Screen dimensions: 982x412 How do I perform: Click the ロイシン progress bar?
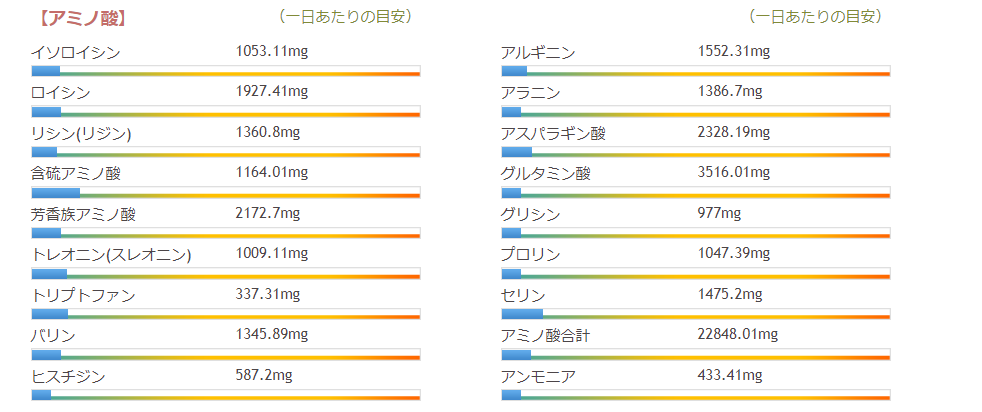225,112
